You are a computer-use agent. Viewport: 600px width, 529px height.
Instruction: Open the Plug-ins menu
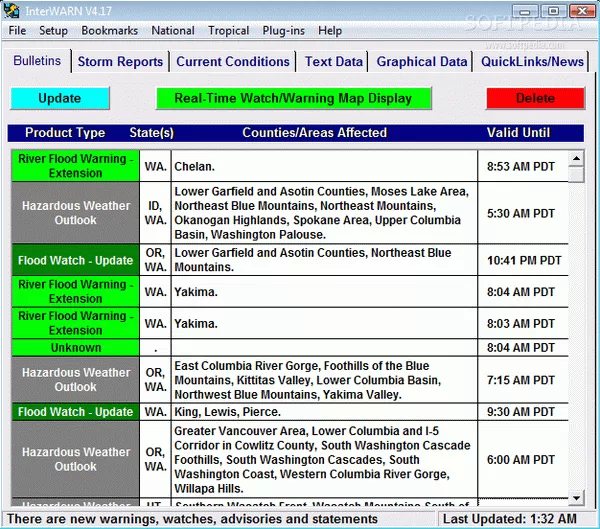(x=284, y=31)
